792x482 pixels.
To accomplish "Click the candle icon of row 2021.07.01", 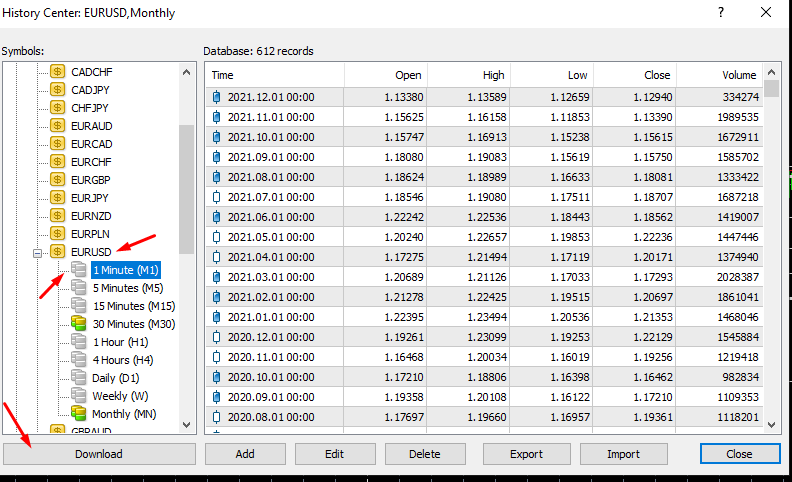I will pos(217,197).
